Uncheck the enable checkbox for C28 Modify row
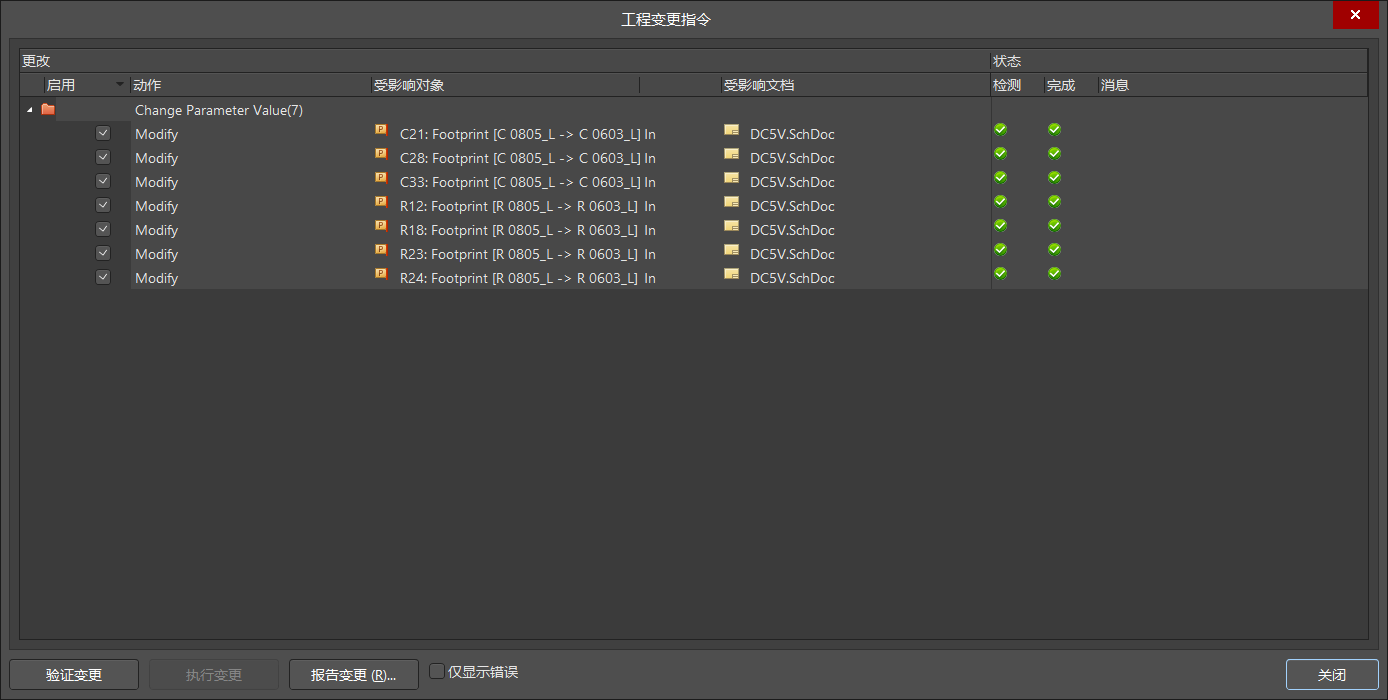This screenshot has width=1388, height=700. point(102,157)
